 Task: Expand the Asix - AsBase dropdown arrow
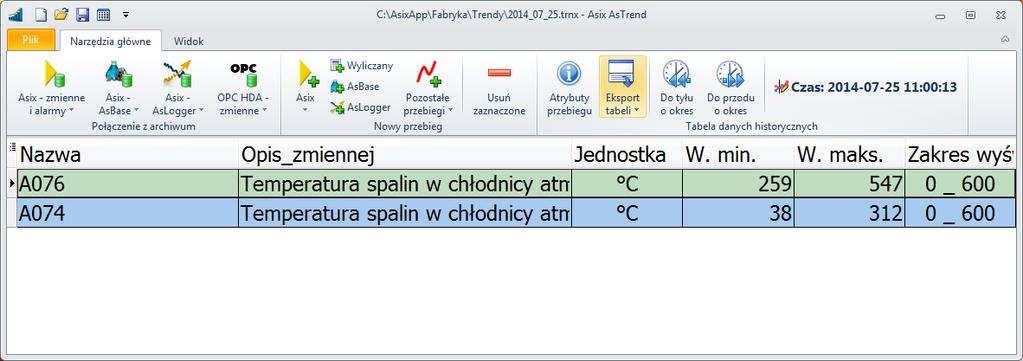pyautogui.click(x=136, y=111)
